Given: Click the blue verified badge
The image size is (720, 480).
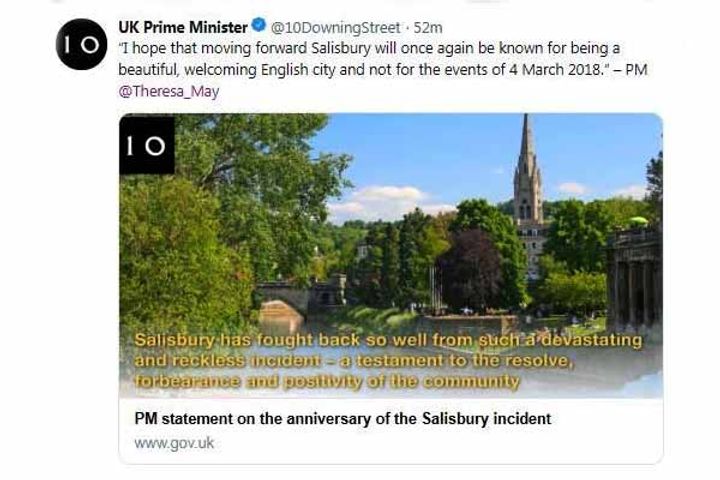Looking at the screenshot, I should 258,27.
